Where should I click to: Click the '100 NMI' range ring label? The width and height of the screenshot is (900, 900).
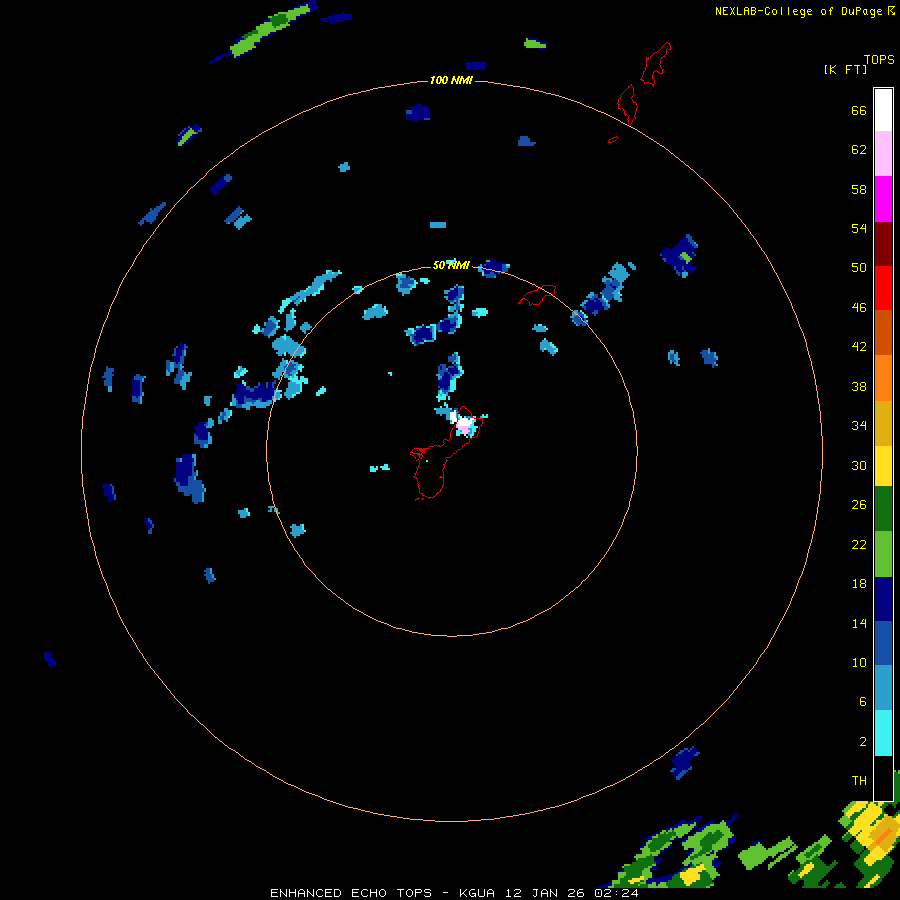pyautogui.click(x=451, y=80)
